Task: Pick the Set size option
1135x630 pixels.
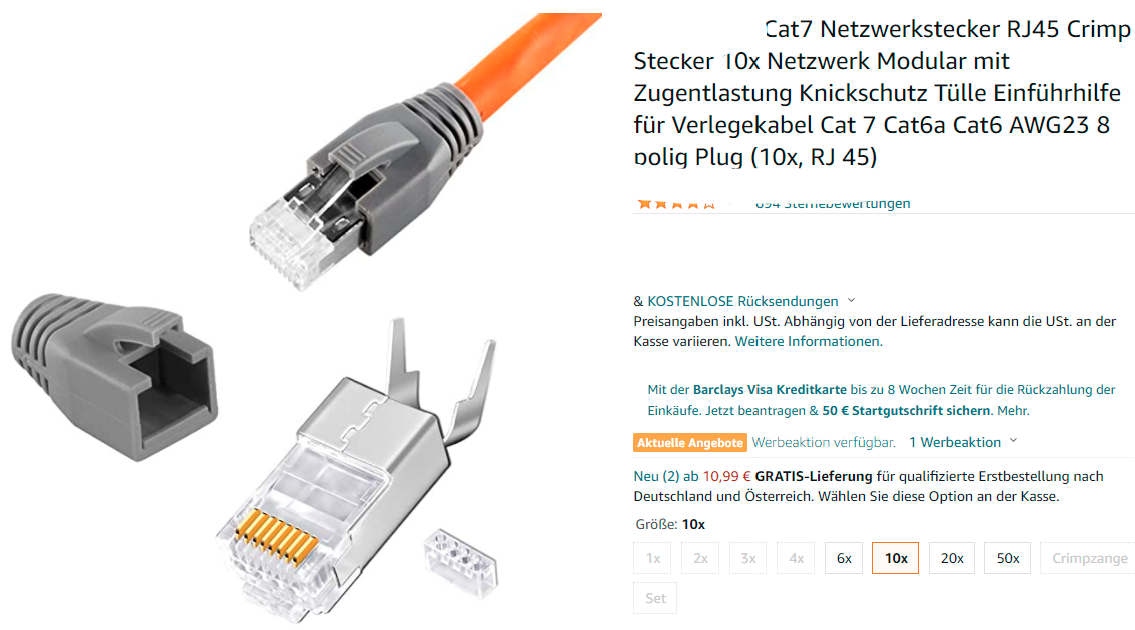Action: [x=655, y=598]
